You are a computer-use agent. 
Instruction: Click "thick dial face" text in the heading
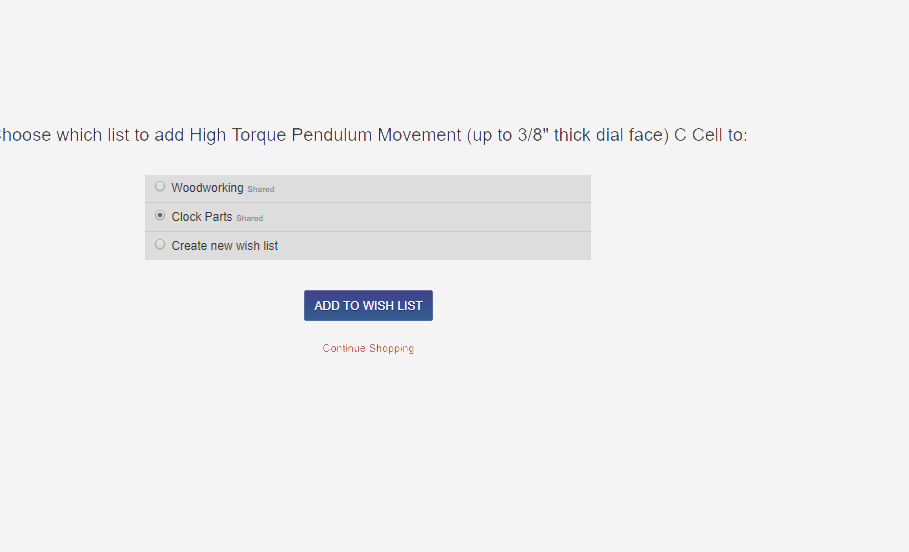[611, 135]
